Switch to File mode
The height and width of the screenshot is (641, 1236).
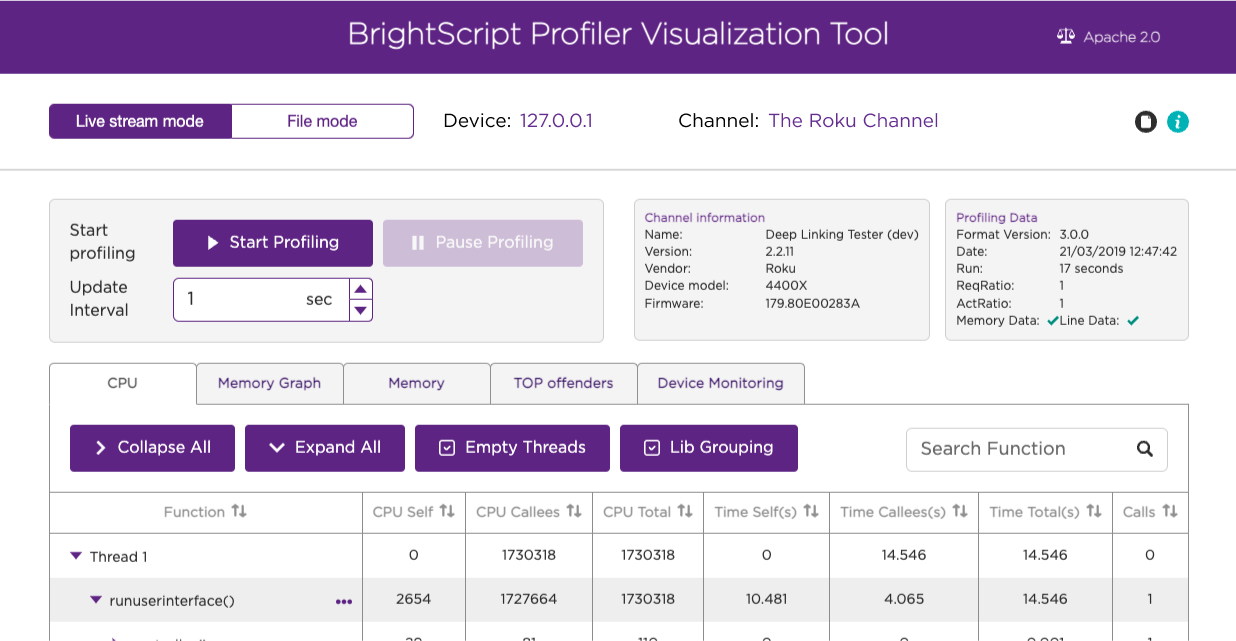(x=322, y=121)
